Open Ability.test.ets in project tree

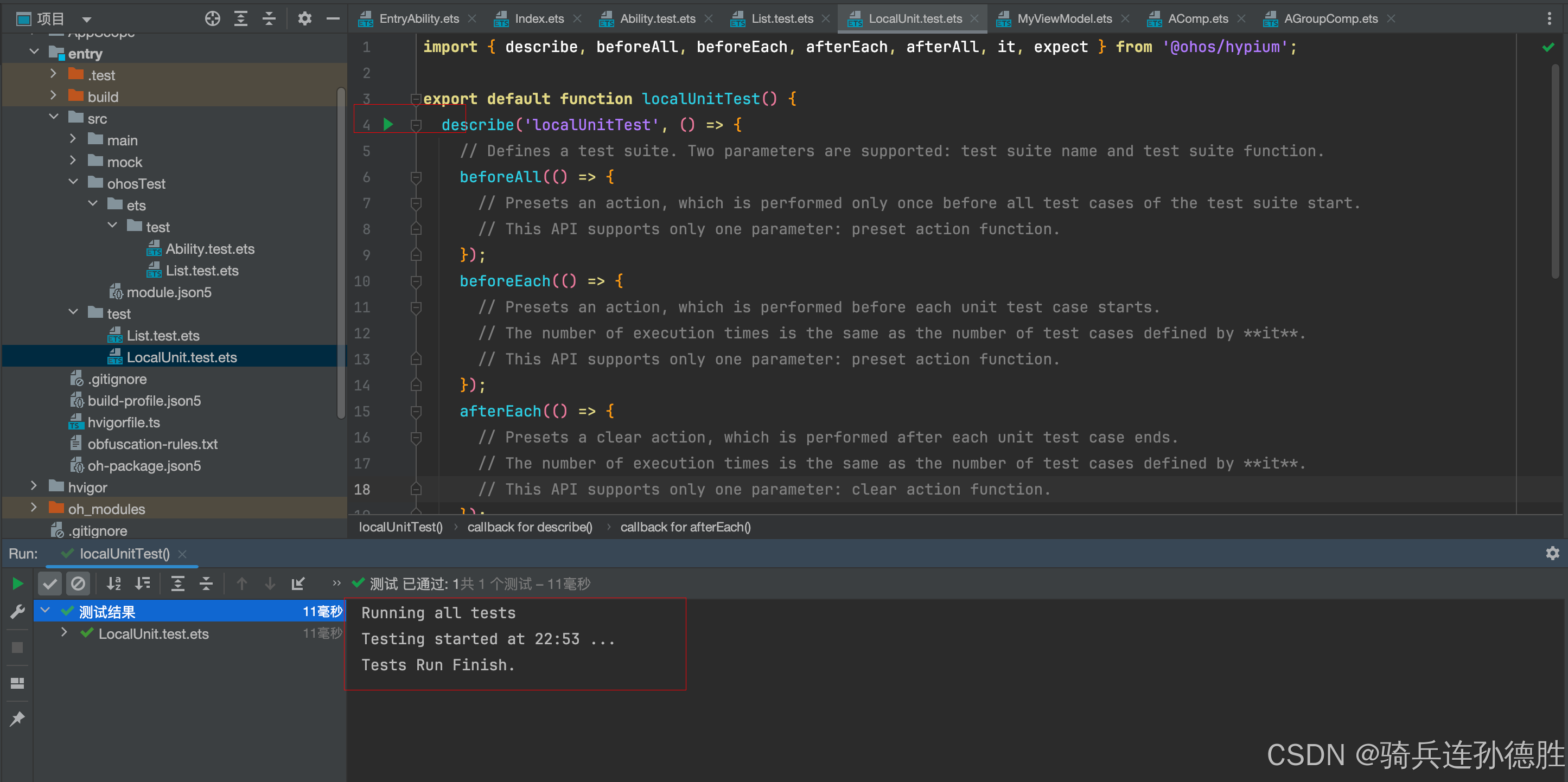tap(209, 249)
